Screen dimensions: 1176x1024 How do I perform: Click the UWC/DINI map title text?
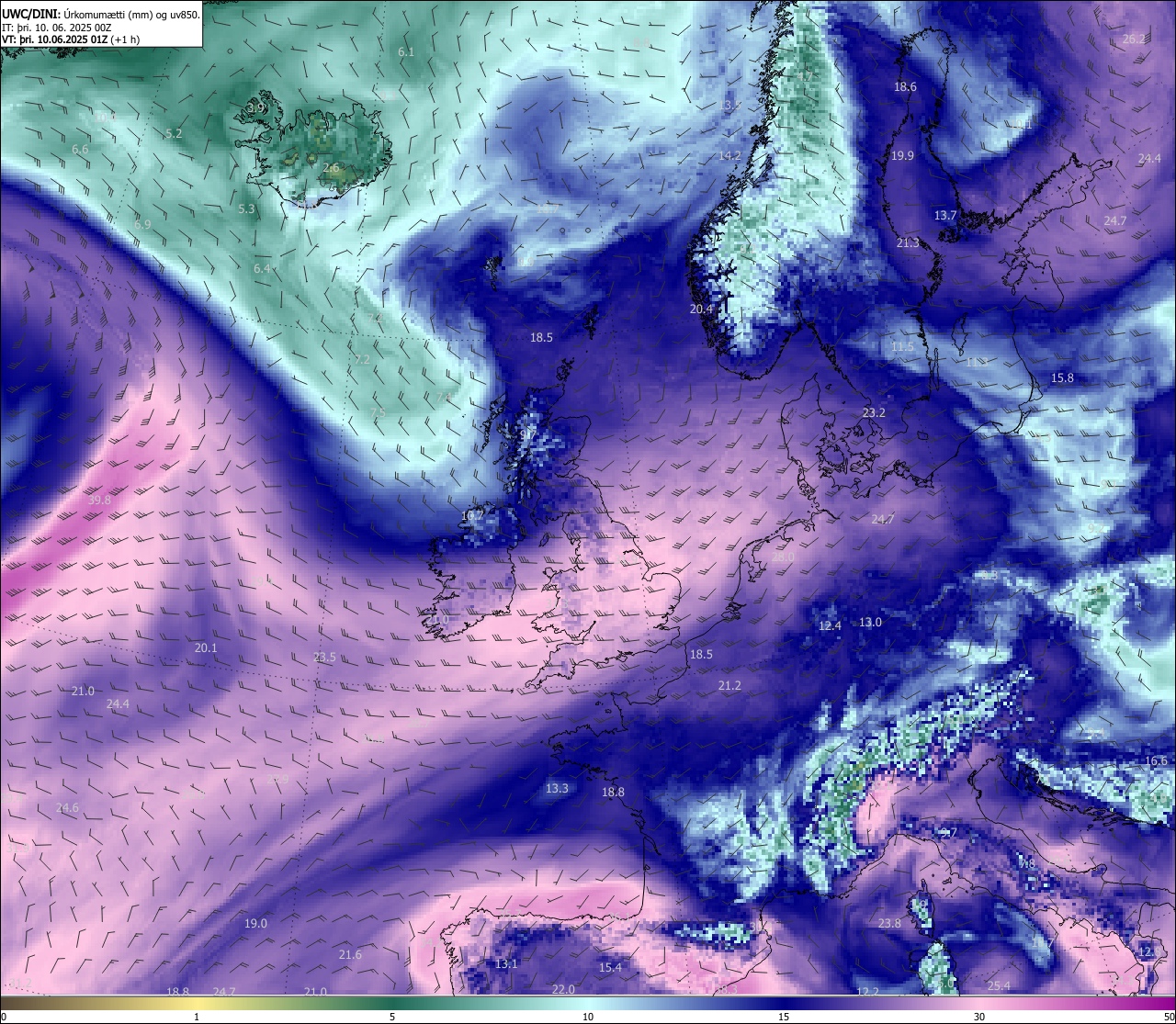tap(101, 14)
